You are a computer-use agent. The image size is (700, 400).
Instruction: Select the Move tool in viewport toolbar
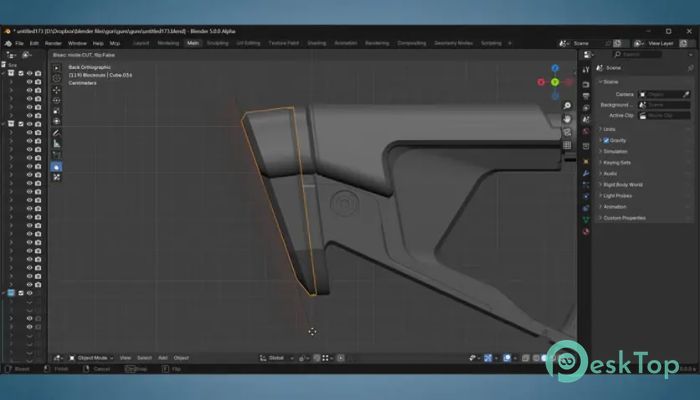pyautogui.click(x=56, y=90)
